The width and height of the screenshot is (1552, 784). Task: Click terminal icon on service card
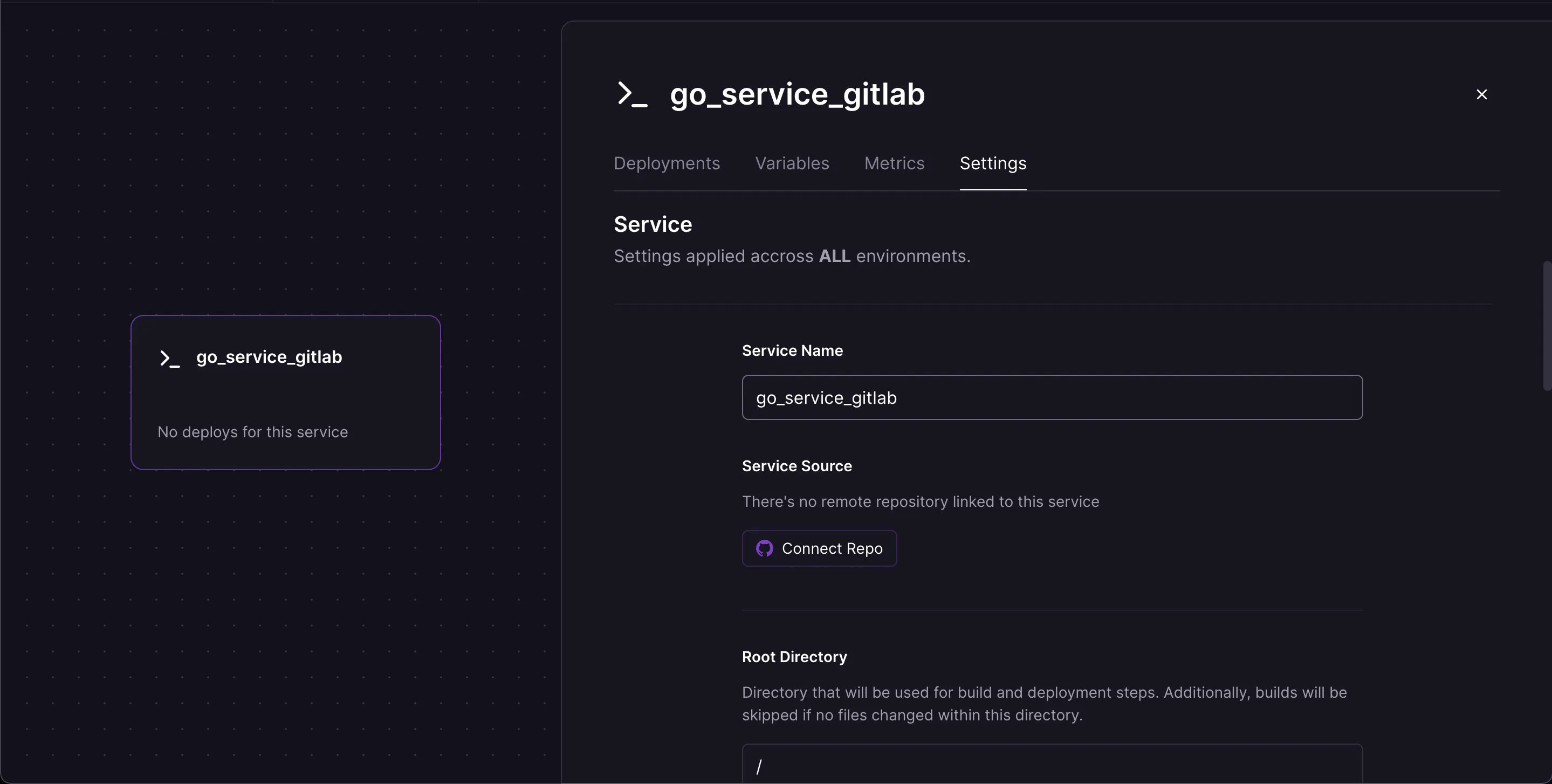tap(169, 359)
